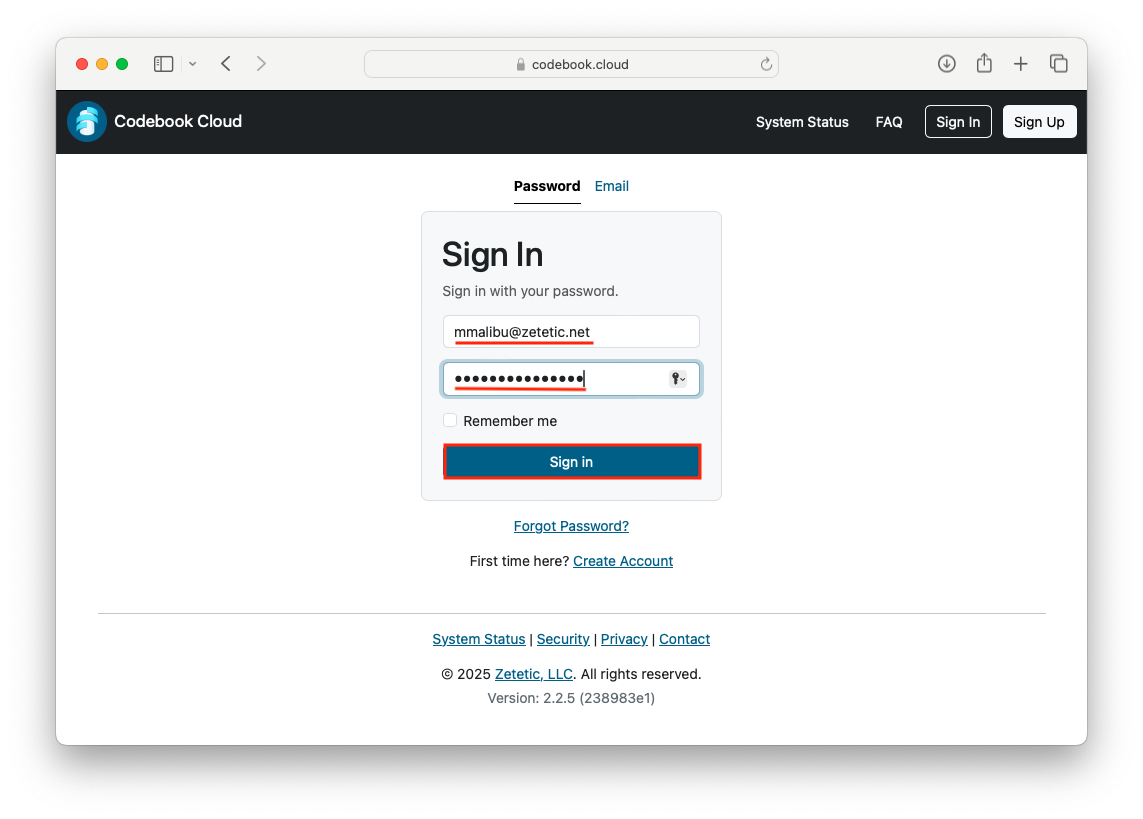Image resolution: width=1143 pixels, height=819 pixels.
Task: Visit the Zetetic, LLC link
Action: coord(533,674)
